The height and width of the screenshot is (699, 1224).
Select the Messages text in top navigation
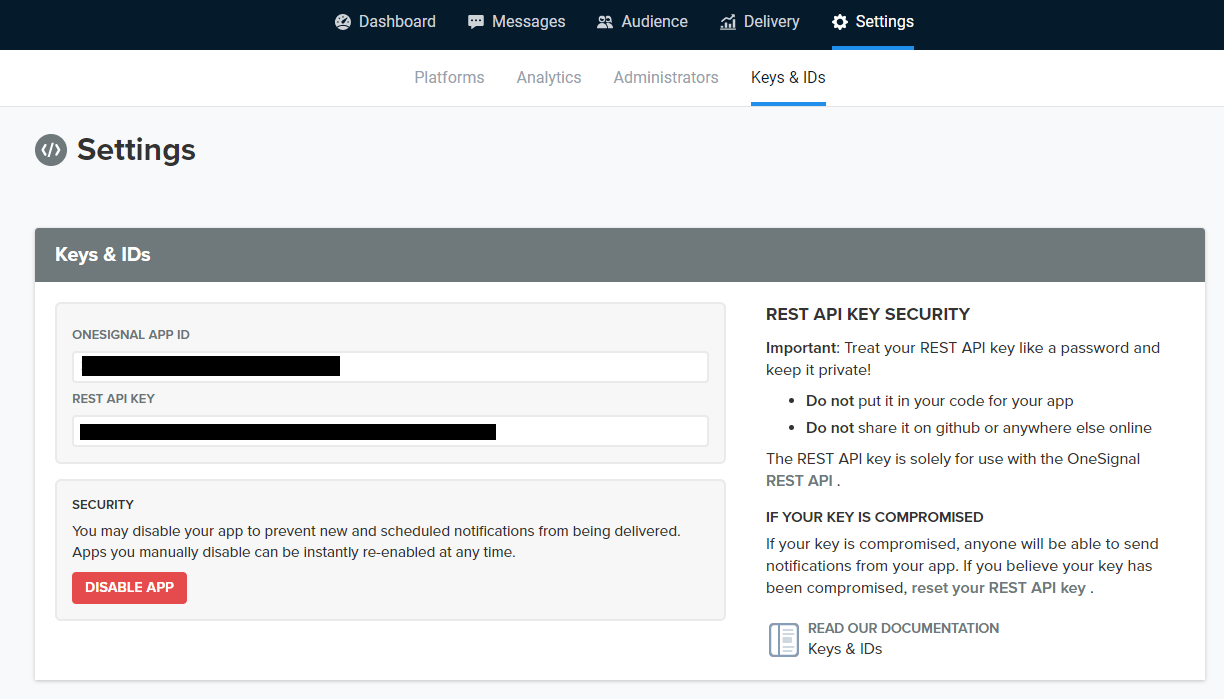(x=528, y=22)
